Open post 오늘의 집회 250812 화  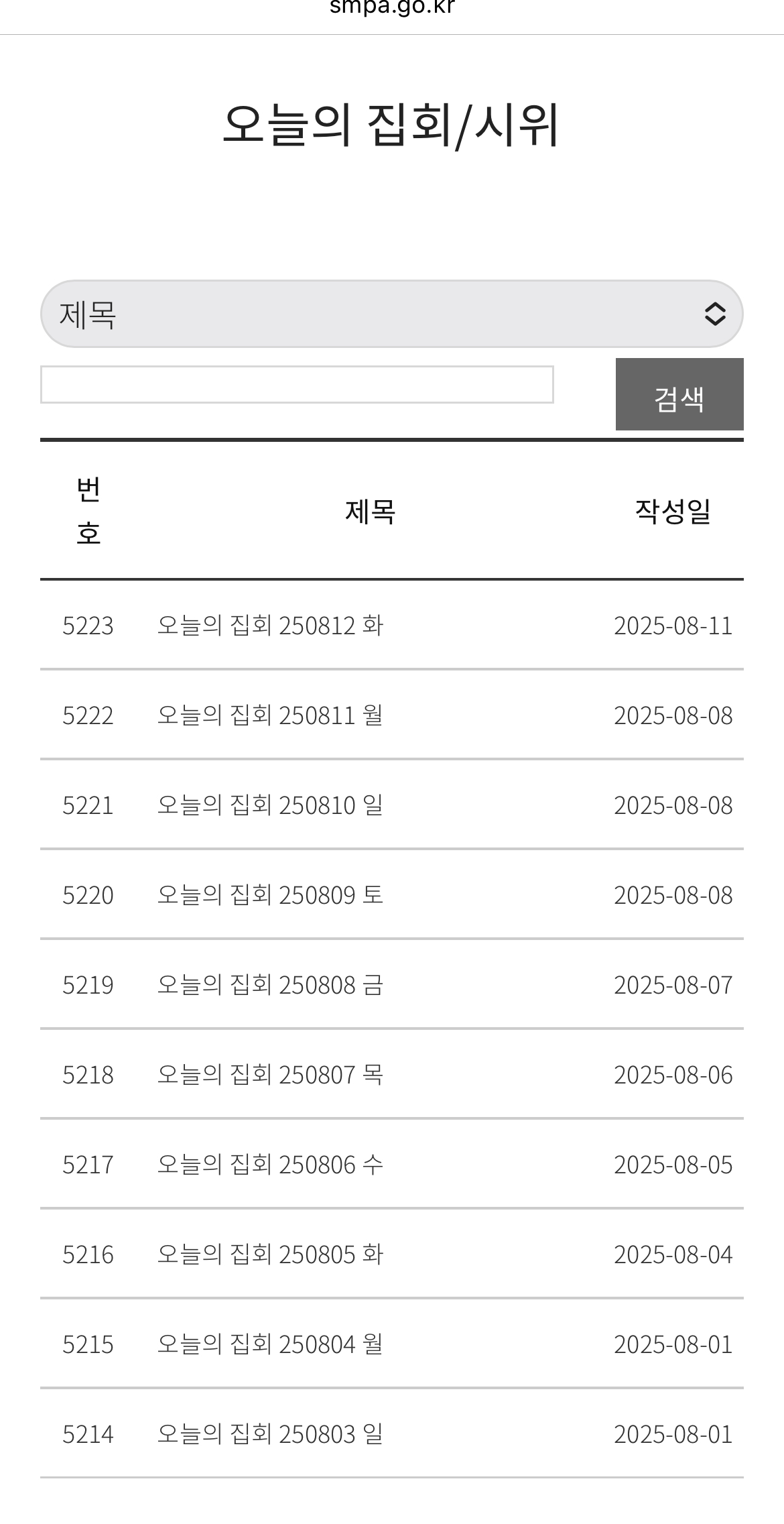click(270, 626)
